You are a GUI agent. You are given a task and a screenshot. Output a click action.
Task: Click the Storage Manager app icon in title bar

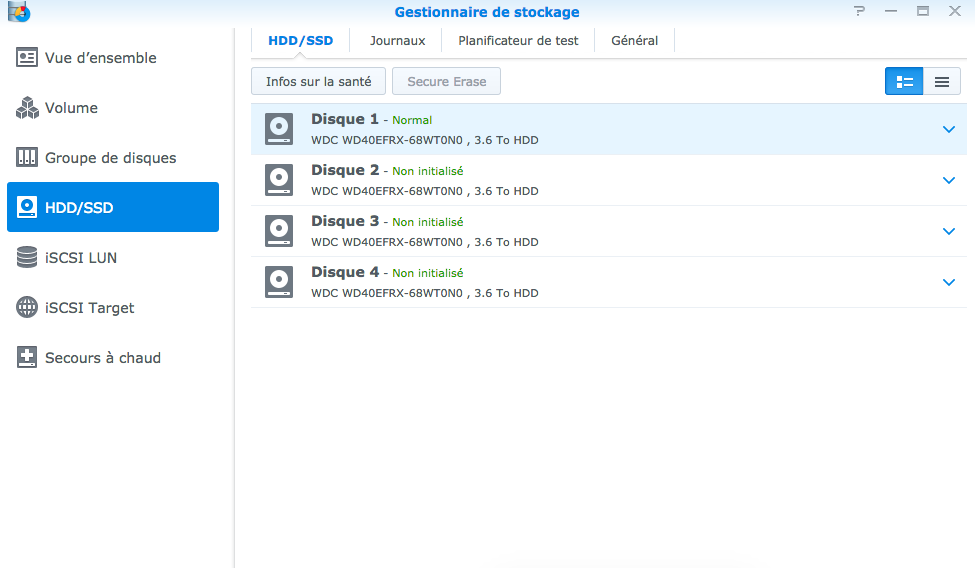(x=19, y=11)
